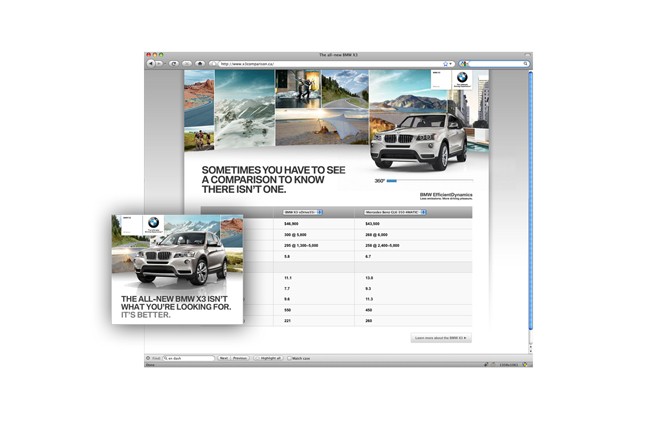Go back with the browser Back arrow
This screenshot has height=423, width=653.
[151, 64]
